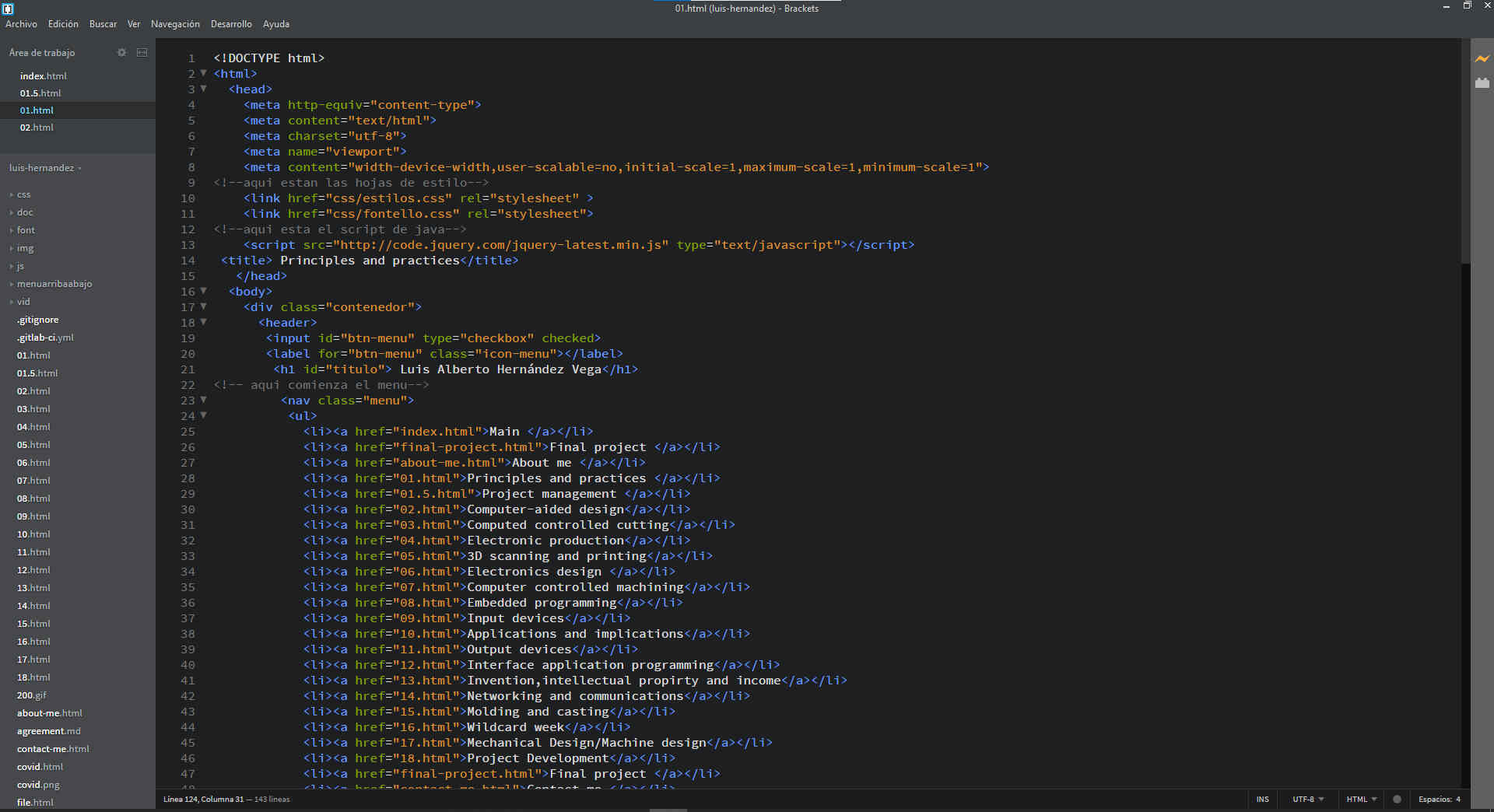The height and width of the screenshot is (812, 1494).
Task: Open the Ayuda menu
Action: (x=276, y=24)
